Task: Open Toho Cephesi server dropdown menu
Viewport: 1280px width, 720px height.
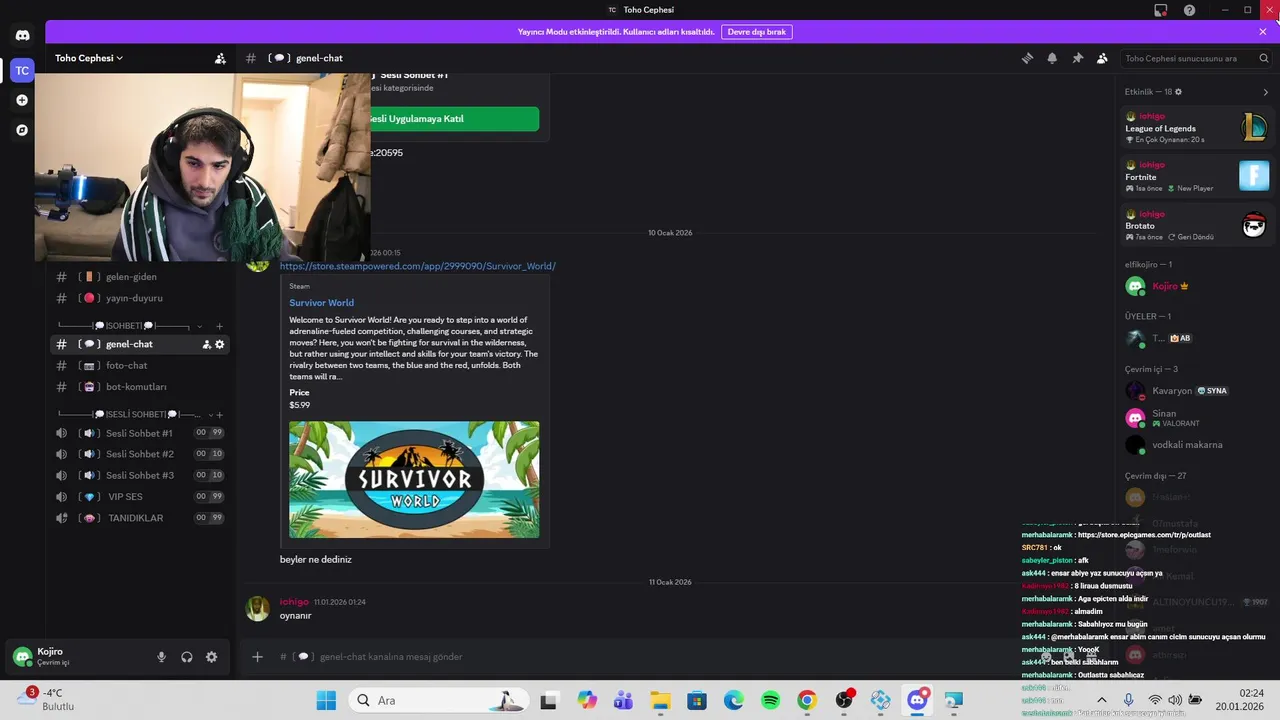Action: 89,58
